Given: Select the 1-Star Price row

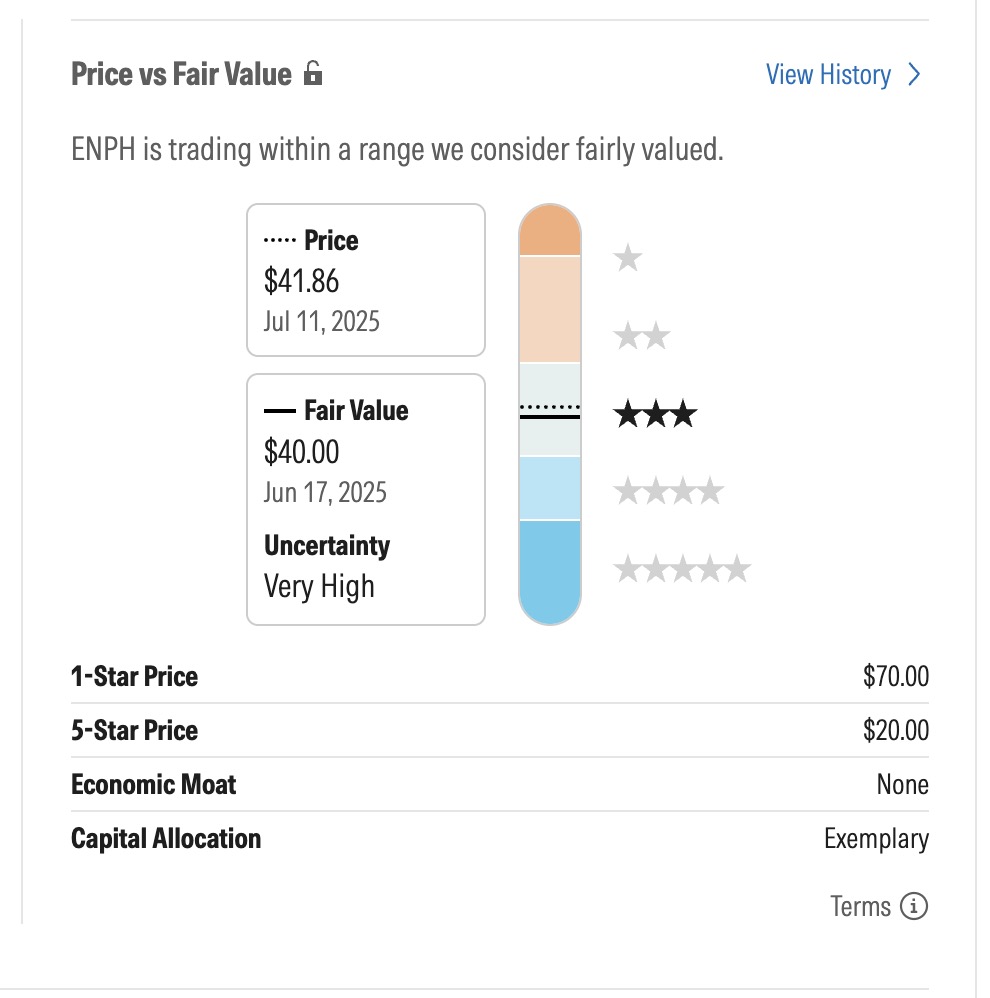Looking at the screenshot, I should 500,676.
